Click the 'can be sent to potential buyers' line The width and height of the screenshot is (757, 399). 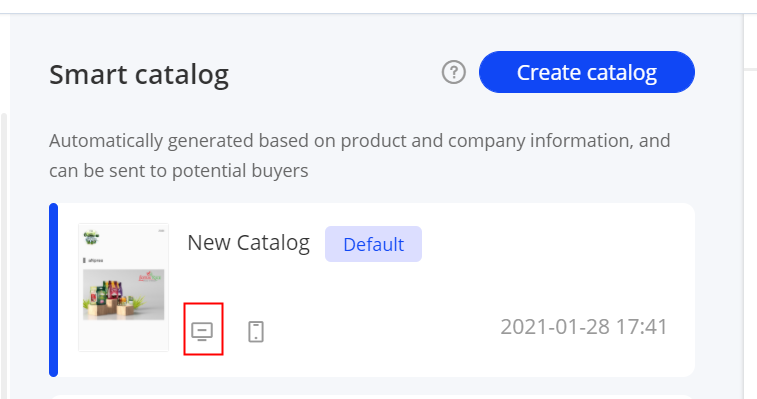pos(179,171)
